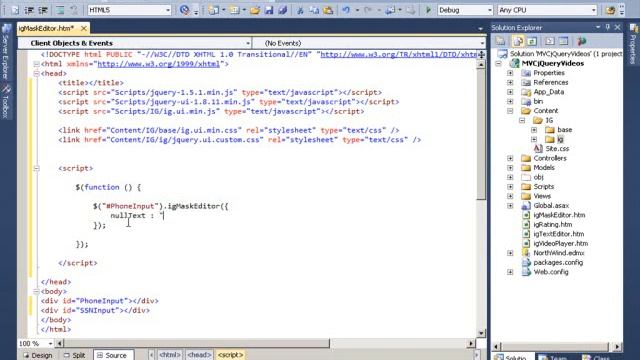Open the Server Explorer side tab
640x360 pixels.
[6, 52]
